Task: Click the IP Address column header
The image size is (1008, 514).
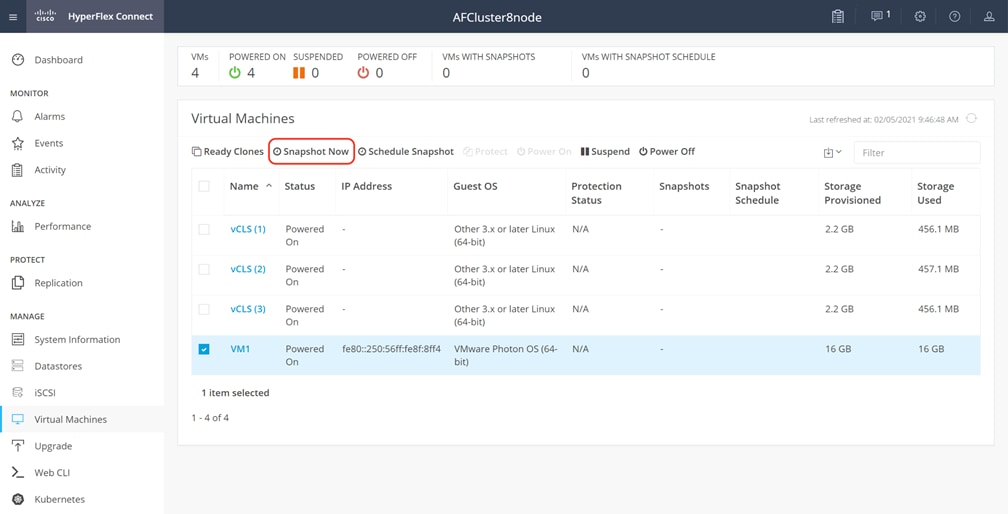Action: [x=366, y=186]
